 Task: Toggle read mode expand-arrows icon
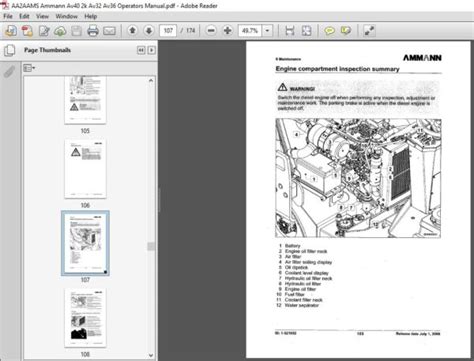[x=369, y=31]
